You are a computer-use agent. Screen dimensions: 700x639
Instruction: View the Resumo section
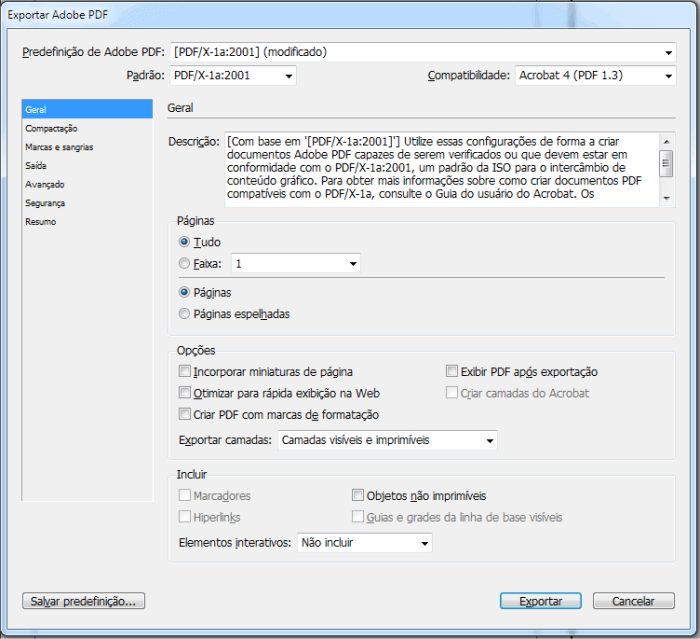[87, 222]
